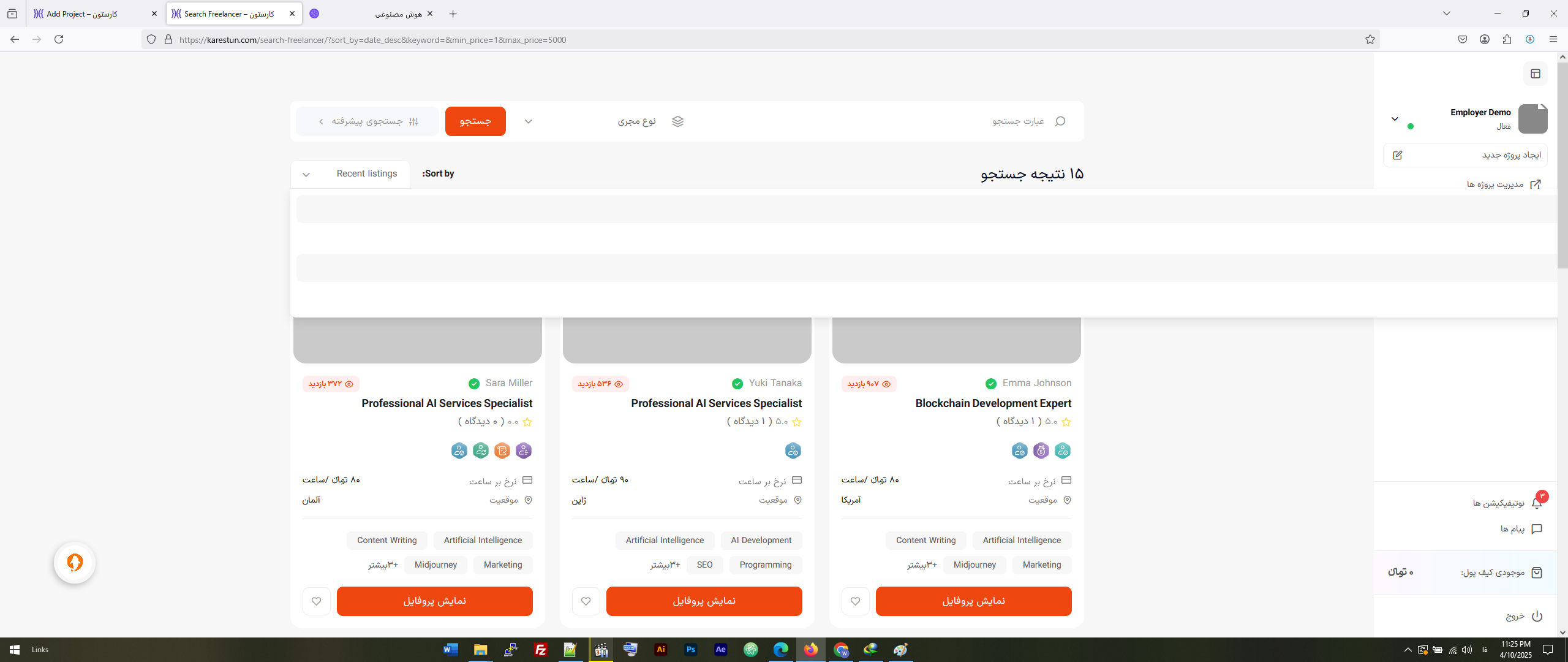Click sidebar layout toggle icon at top
The image size is (1568, 662).
tap(1535, 74)
